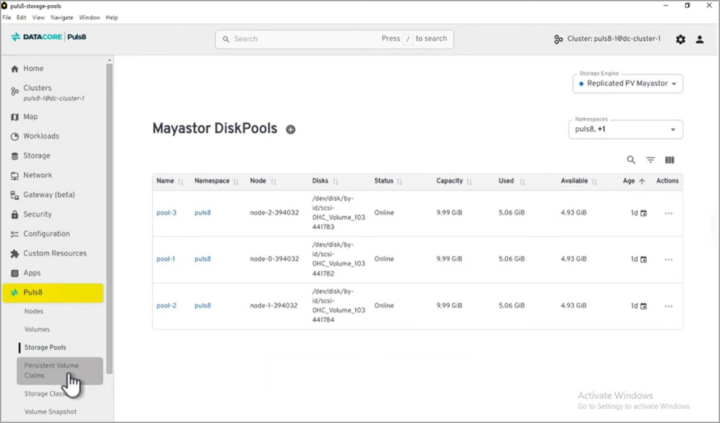This screenshot has height=423, width=720.
Task: Click the filter list icon above table
Action: click(650, 160)
